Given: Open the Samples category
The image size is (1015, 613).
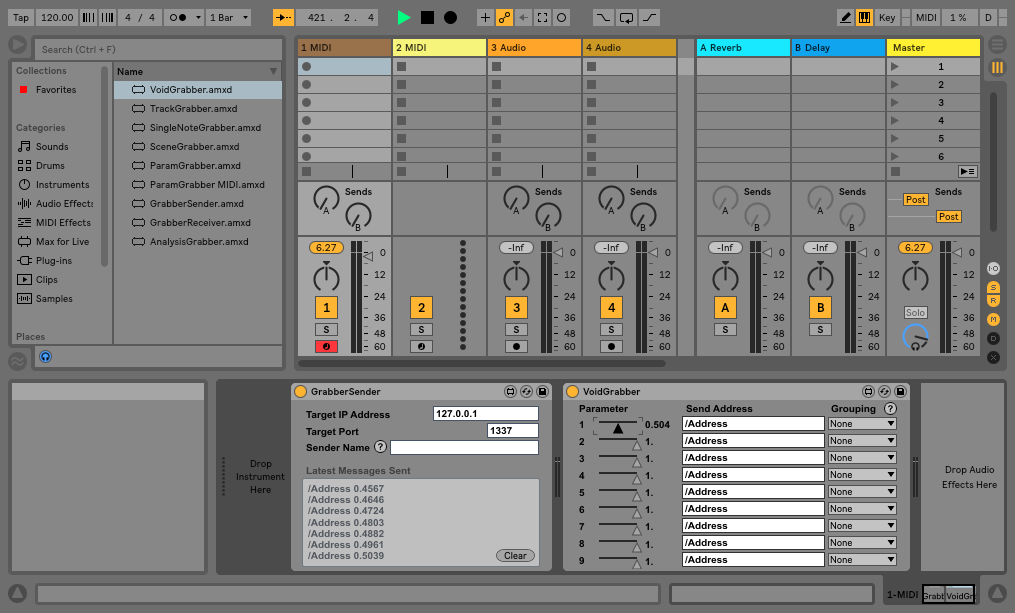Looking at the screenshot, I should coord(54,298).
